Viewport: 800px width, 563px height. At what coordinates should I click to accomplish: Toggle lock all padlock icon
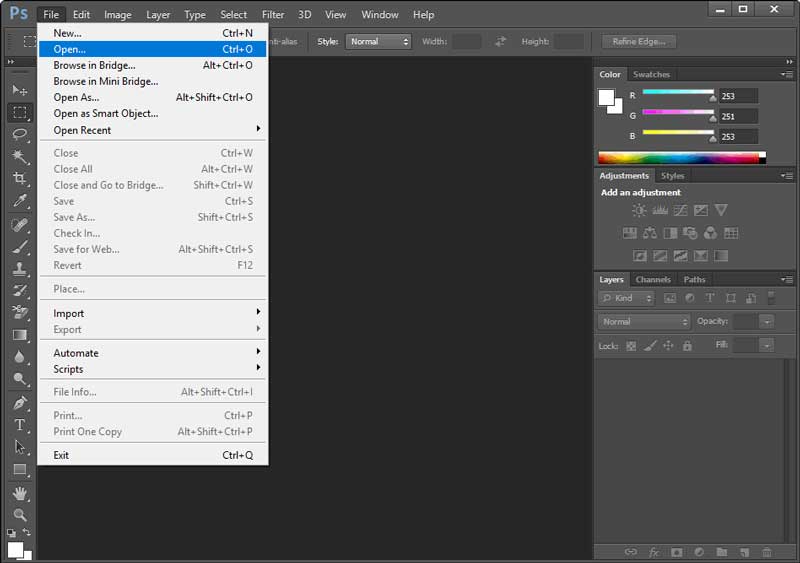point(689,346)
